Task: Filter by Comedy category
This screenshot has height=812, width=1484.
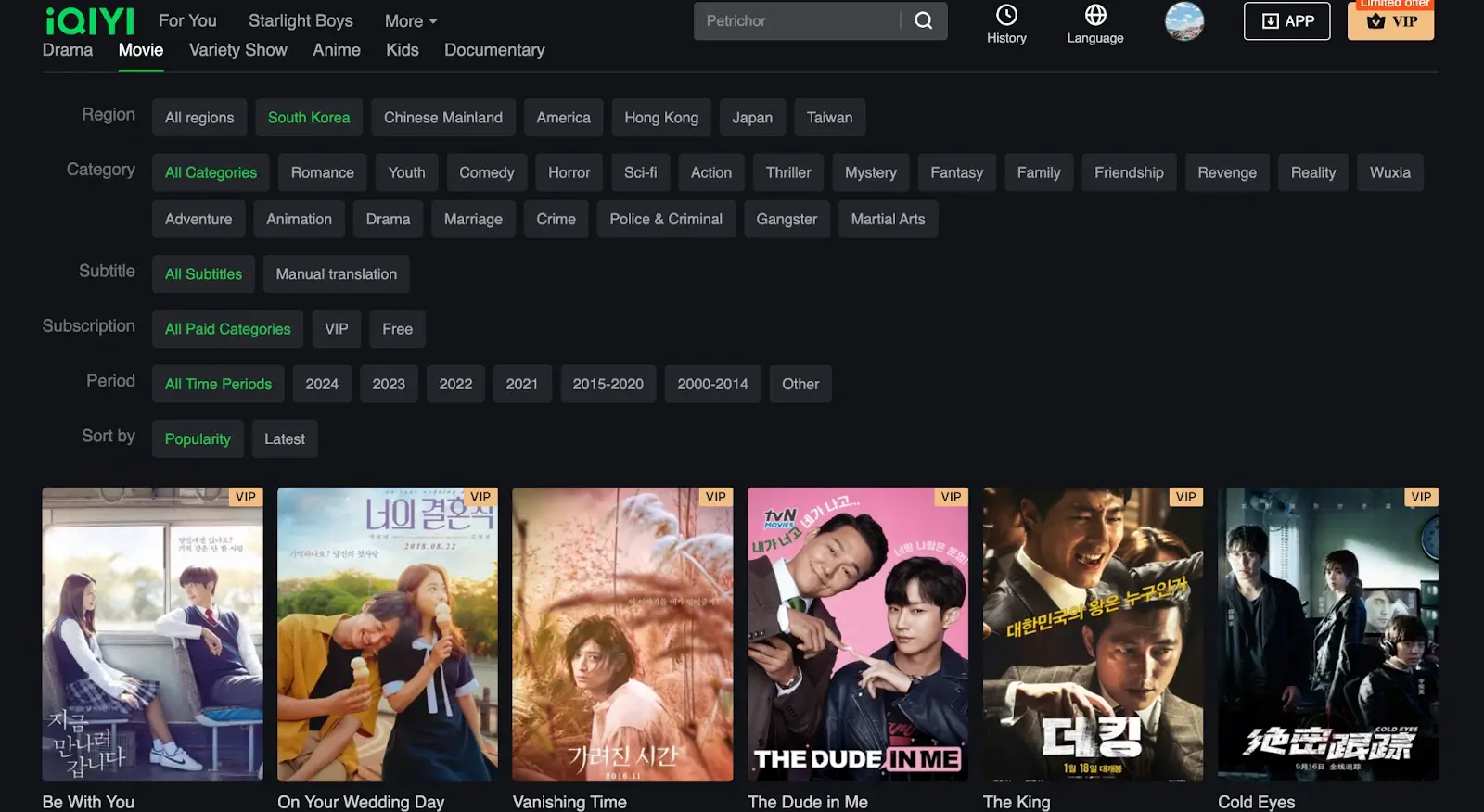Action: click(487, 172)
